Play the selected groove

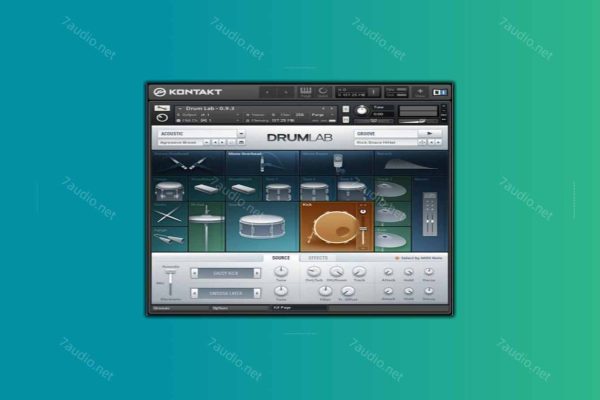[429, 133]
